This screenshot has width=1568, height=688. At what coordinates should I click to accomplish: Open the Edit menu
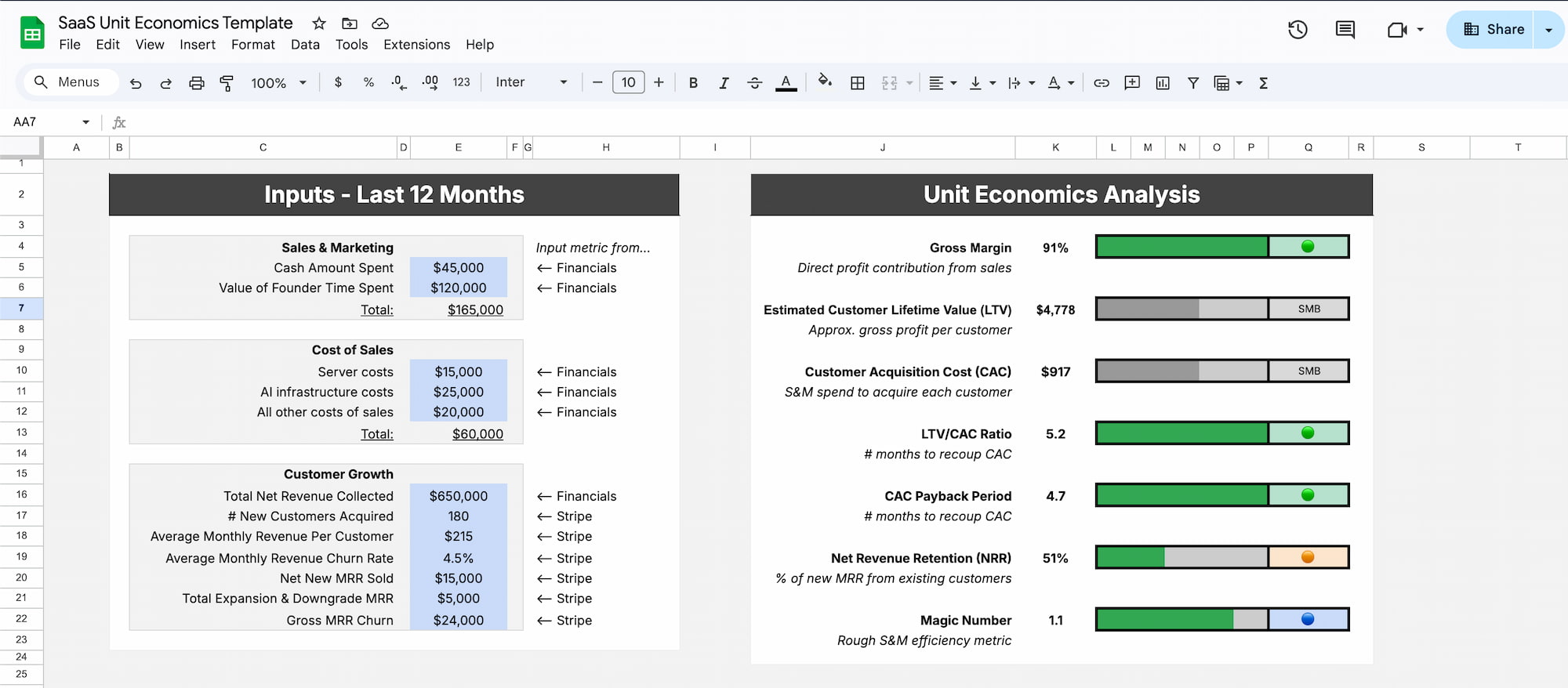(107, 45)
